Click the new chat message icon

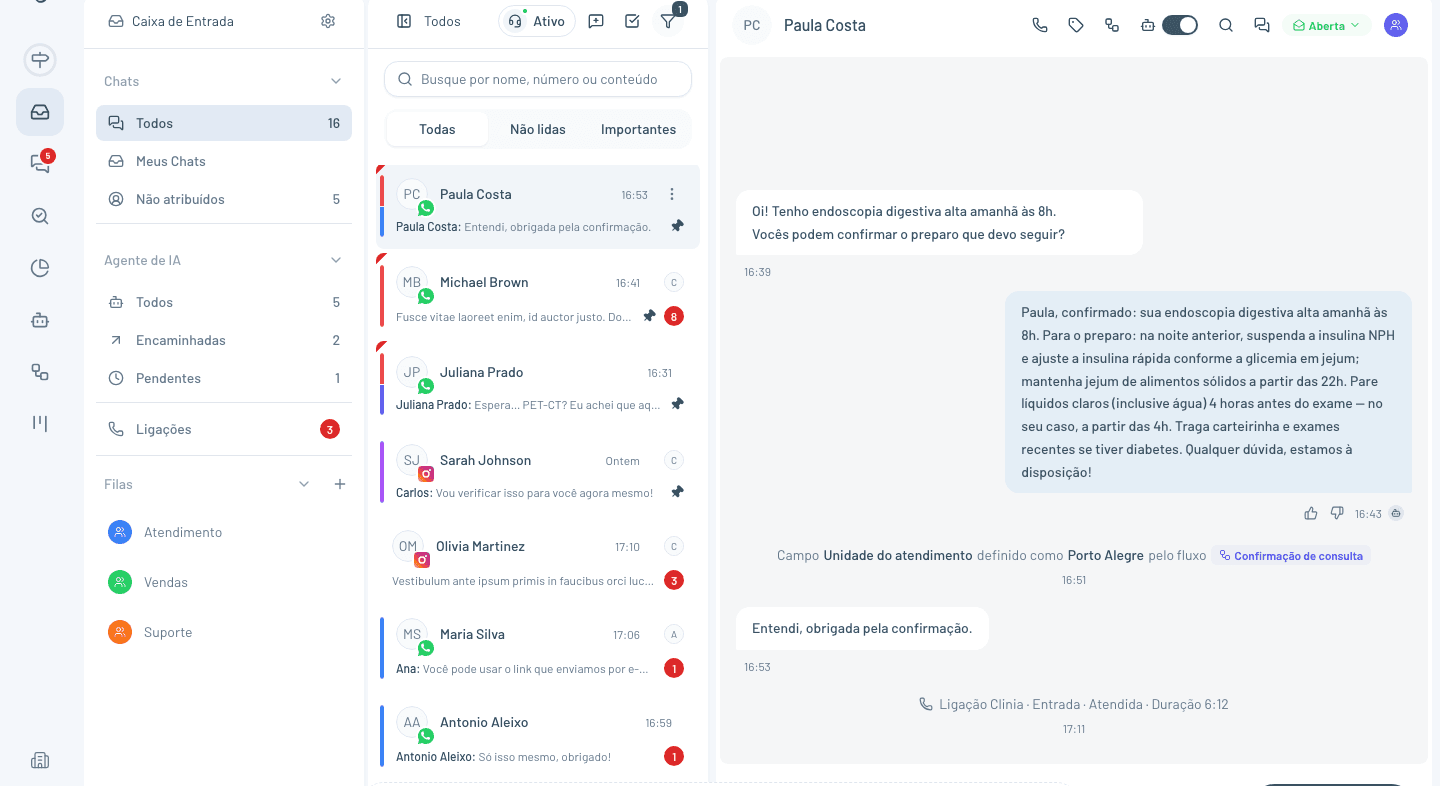point(596,21)
